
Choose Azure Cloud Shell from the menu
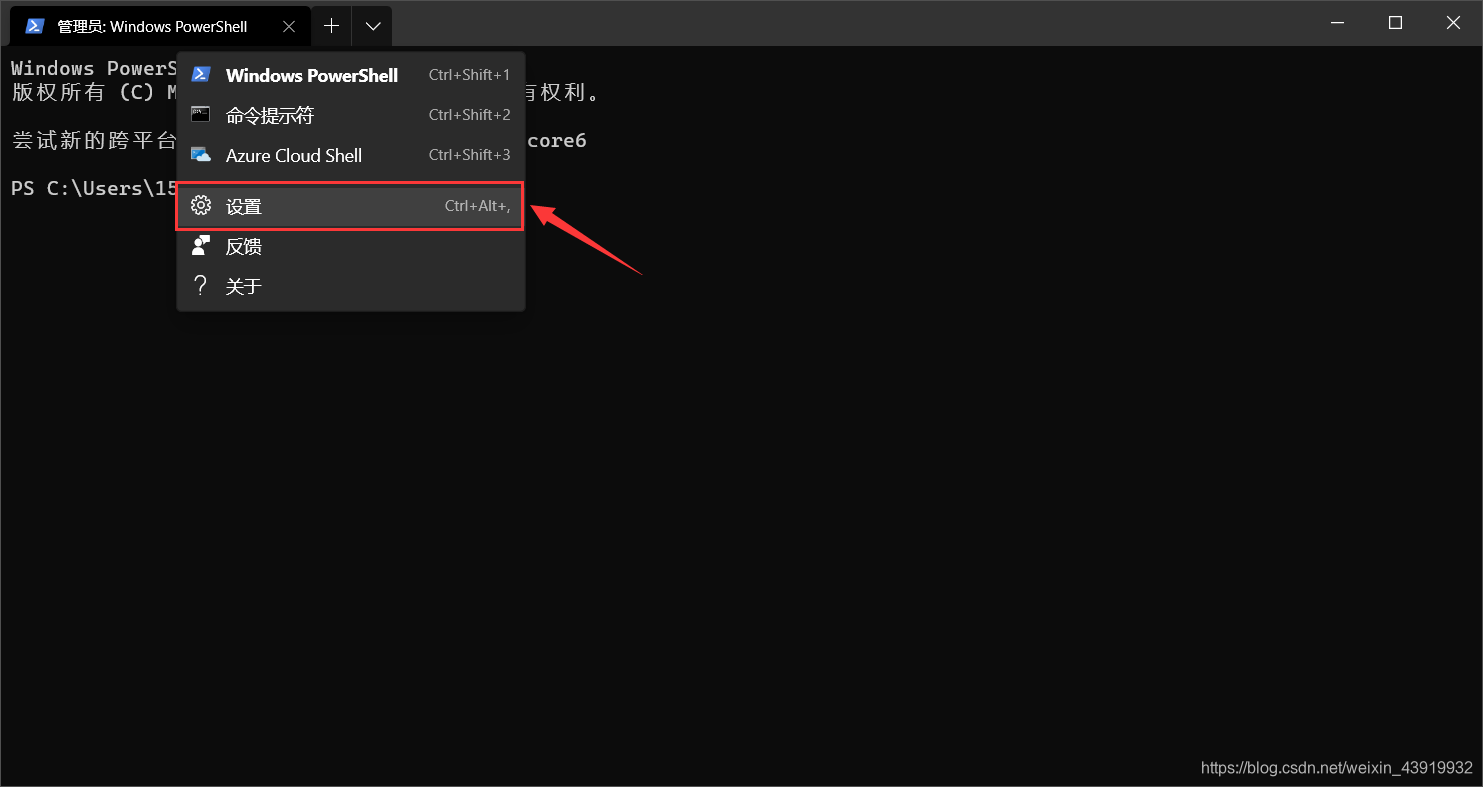point(351,155)
